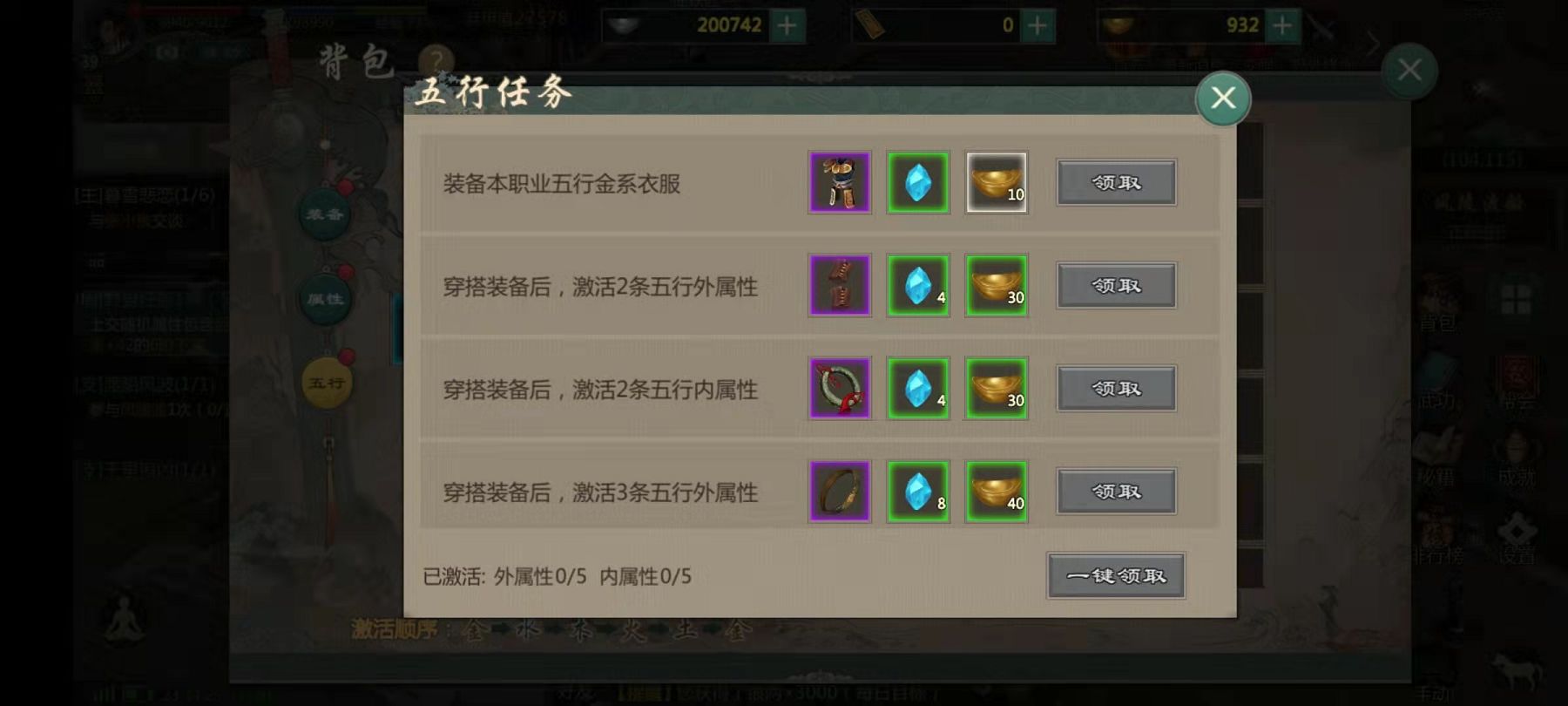Open the 装备 side tab

tap(325, 214)
